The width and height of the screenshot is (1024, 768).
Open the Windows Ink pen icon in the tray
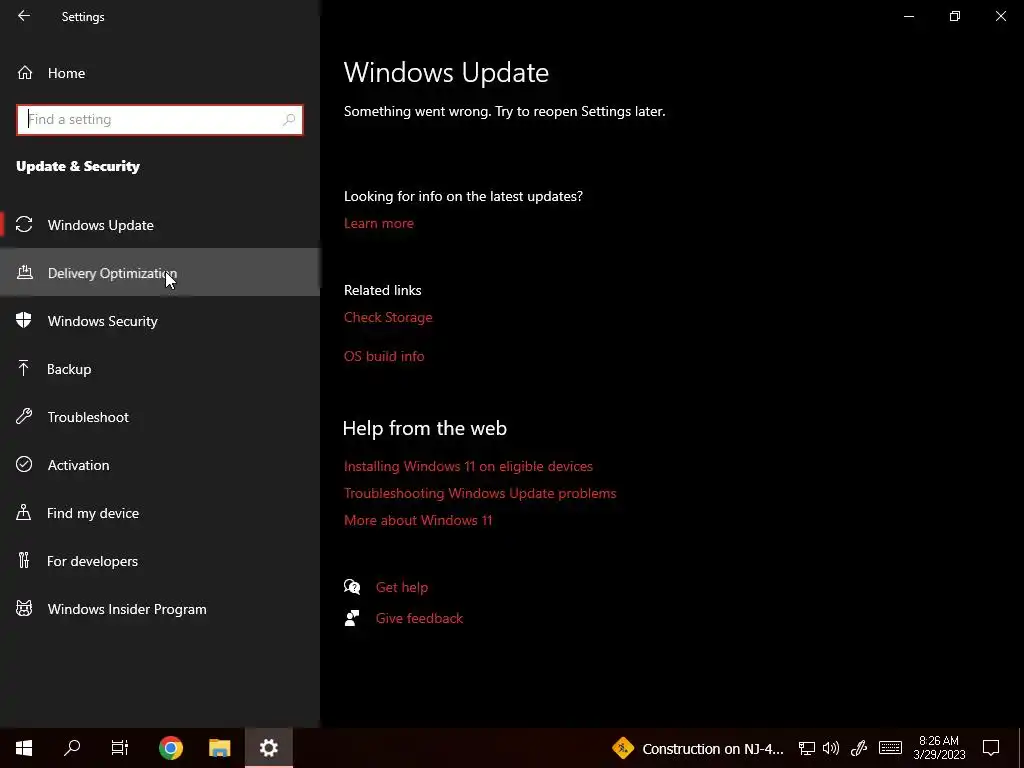point(859,748)
